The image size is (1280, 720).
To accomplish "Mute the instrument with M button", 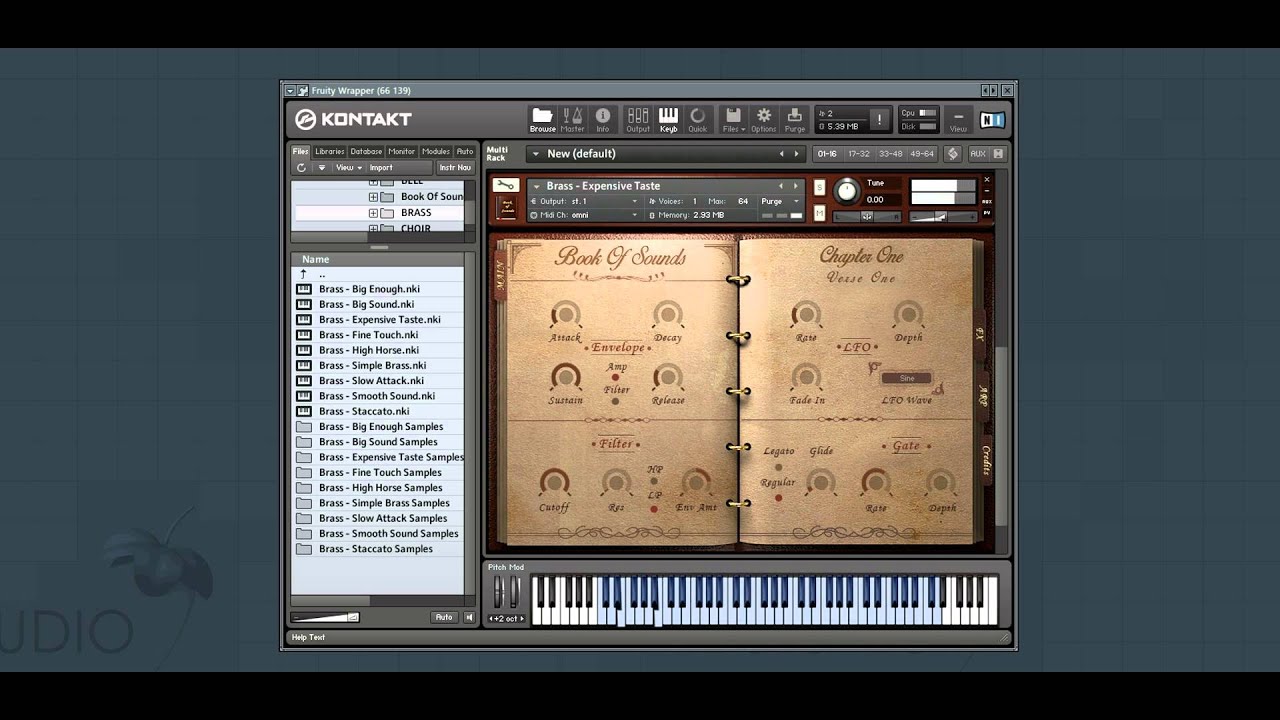I will (819, 213).
